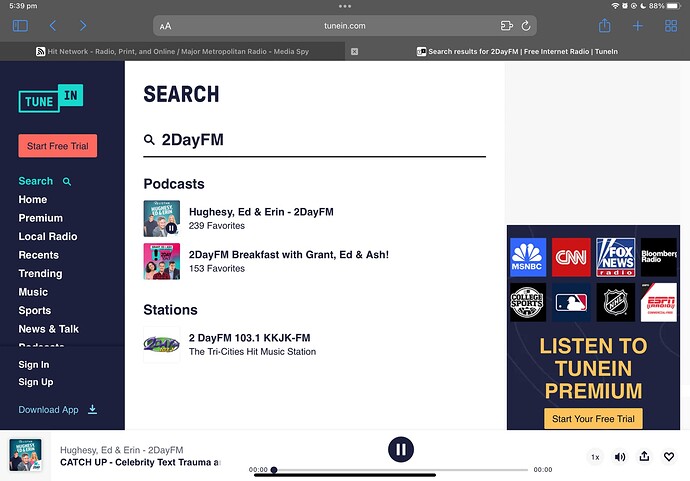The height and width of the screenshot is (481, 690).
Task: Open the multitasking three-dots menu
Action: (345, 6)
